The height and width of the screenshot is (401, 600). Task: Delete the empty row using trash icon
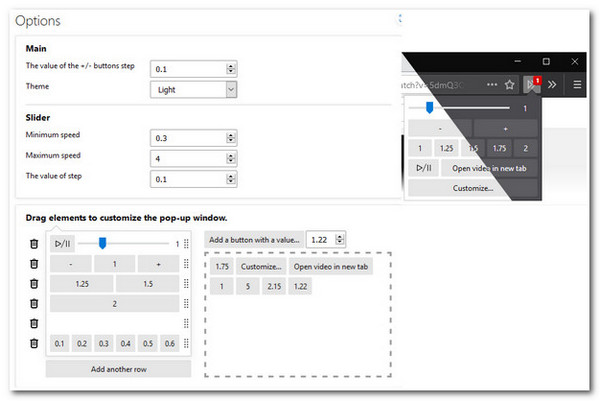(34, 323)
